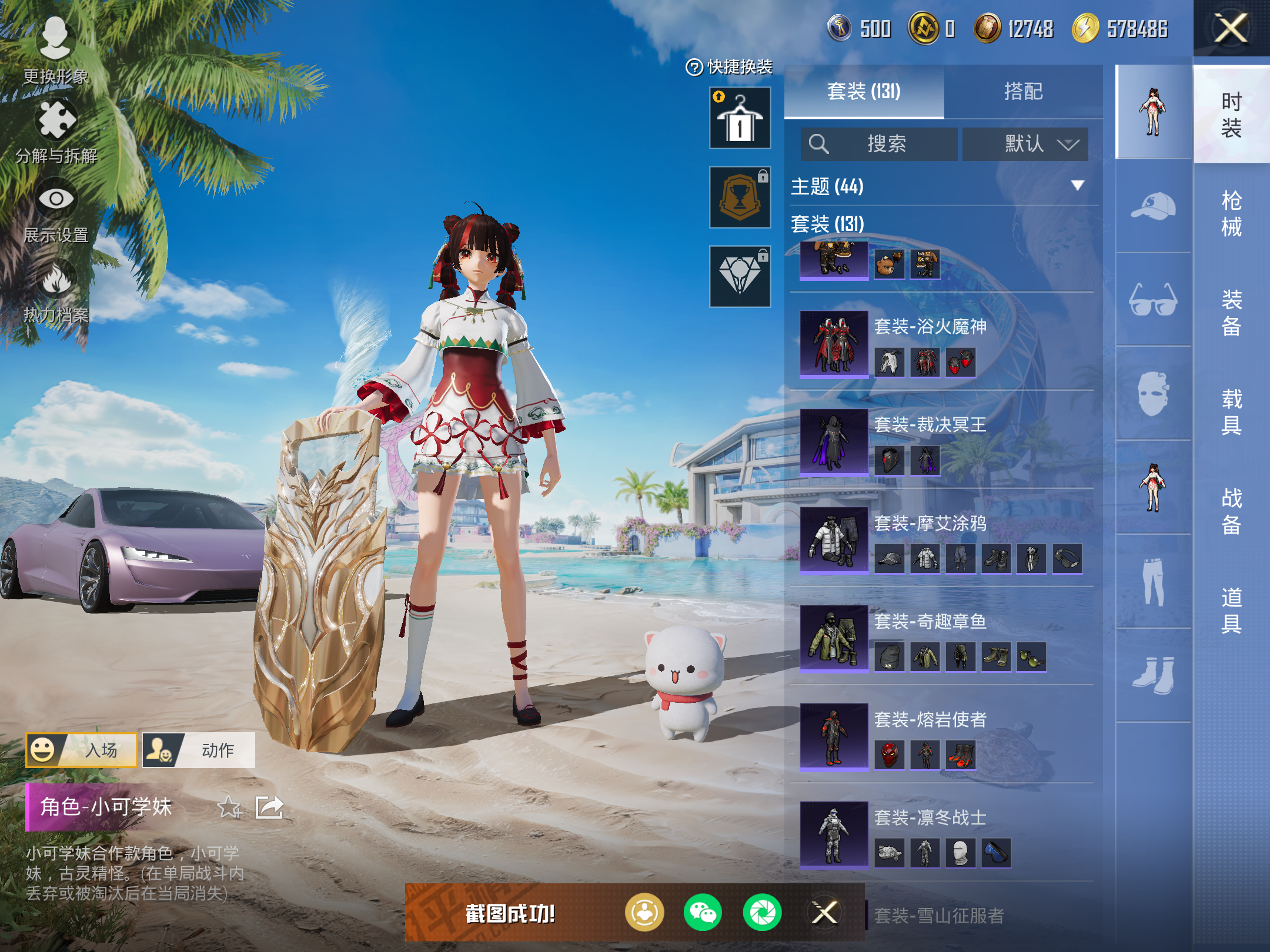Click red helmet item under 套装-熔岩使者
This screenshot has width=1270, height=952.
(x=890, y=755)
